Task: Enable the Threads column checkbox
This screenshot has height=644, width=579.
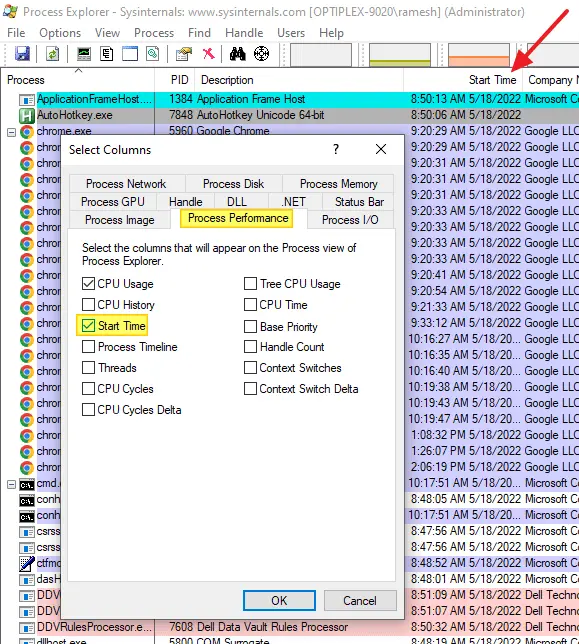Action: coord(88,368)
